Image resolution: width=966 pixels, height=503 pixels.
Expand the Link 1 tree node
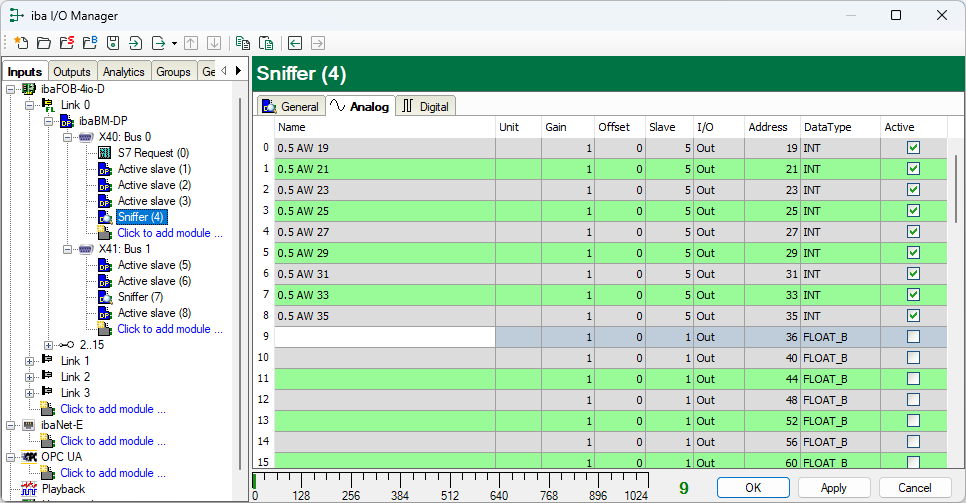click(29, 361)
